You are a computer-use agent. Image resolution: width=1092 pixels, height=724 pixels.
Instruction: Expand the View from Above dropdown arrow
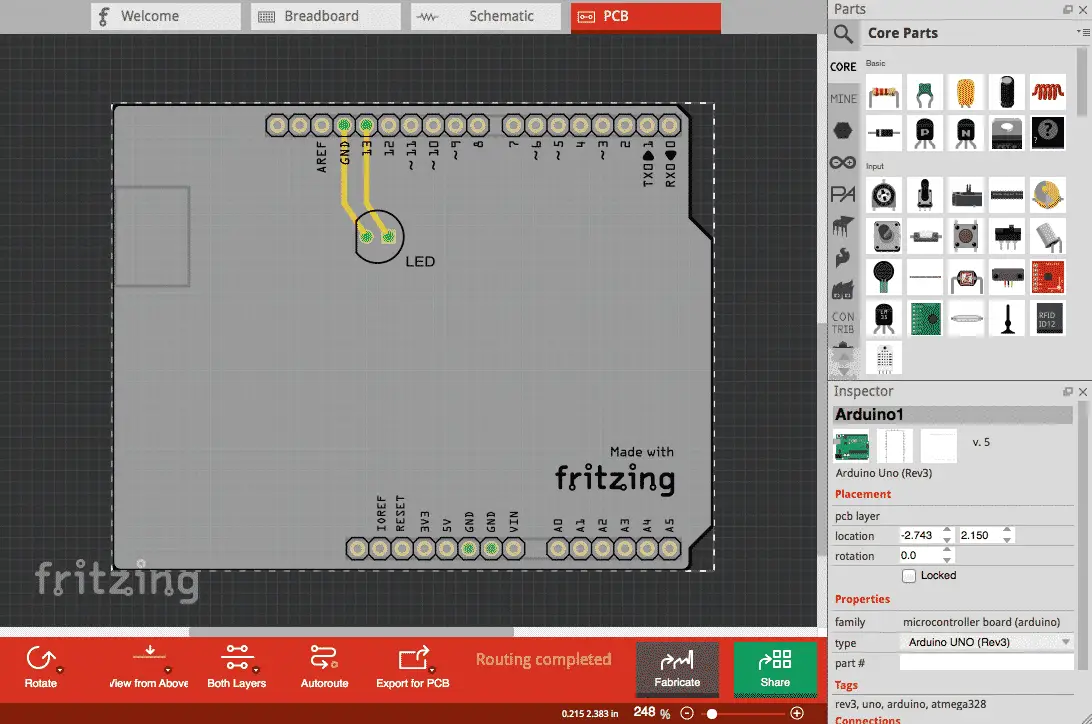168,670
